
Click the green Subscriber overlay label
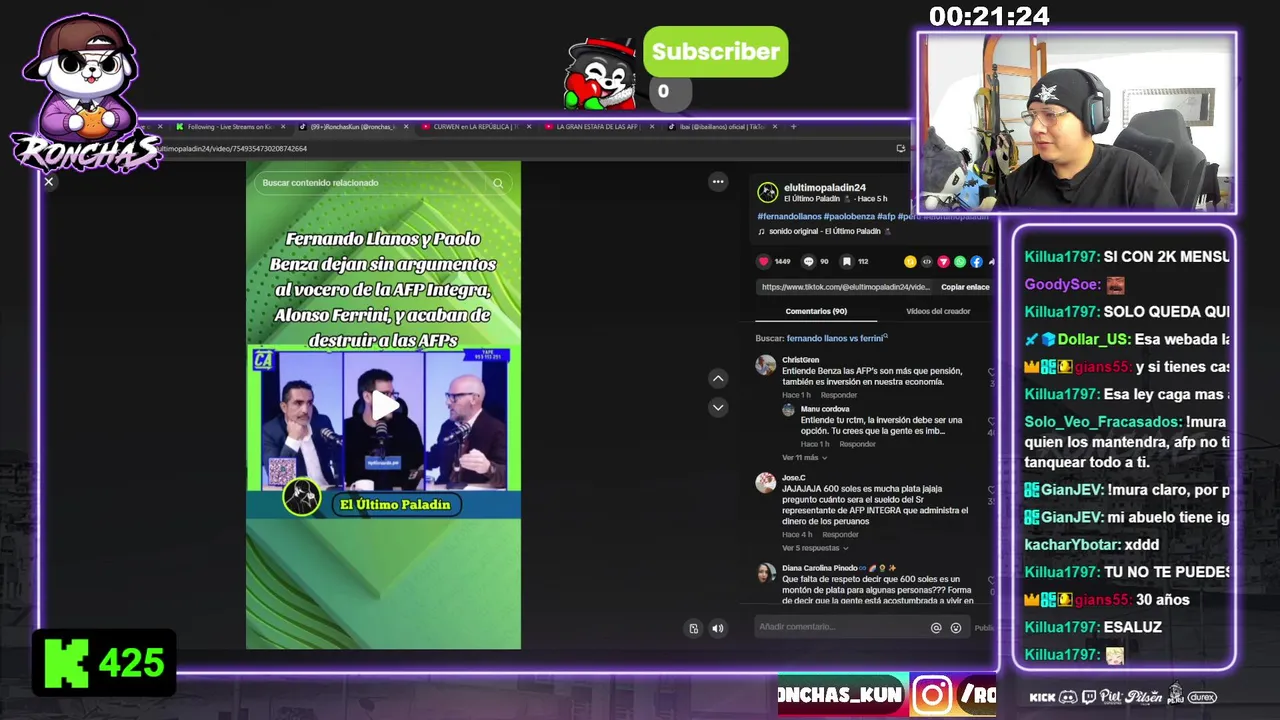[716, 52]
